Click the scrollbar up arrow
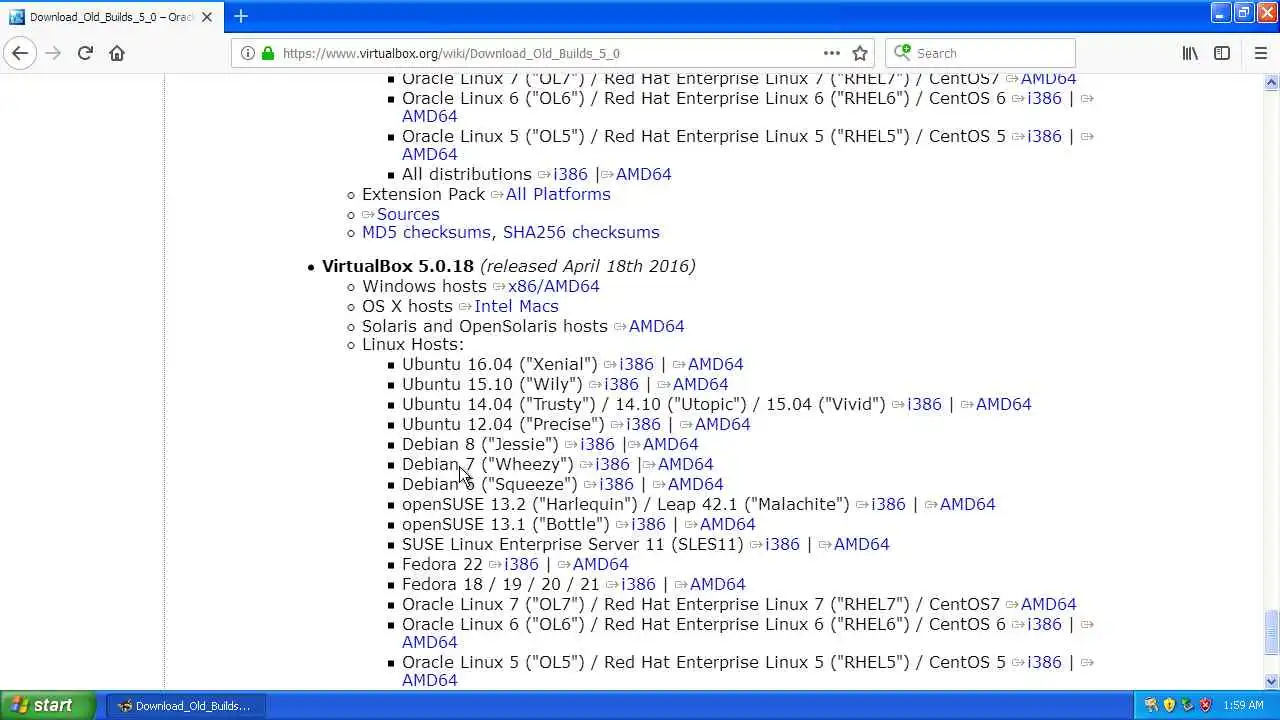This screenshot has height=720, width=1280. (1271, 82)
